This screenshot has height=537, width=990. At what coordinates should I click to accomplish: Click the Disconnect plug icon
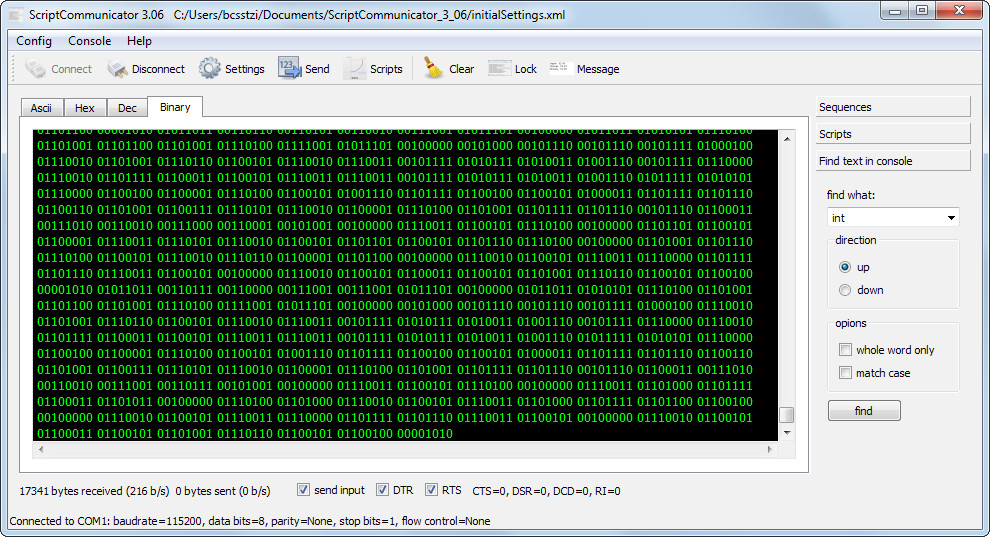pyautogui.click(x=117, y=69)
